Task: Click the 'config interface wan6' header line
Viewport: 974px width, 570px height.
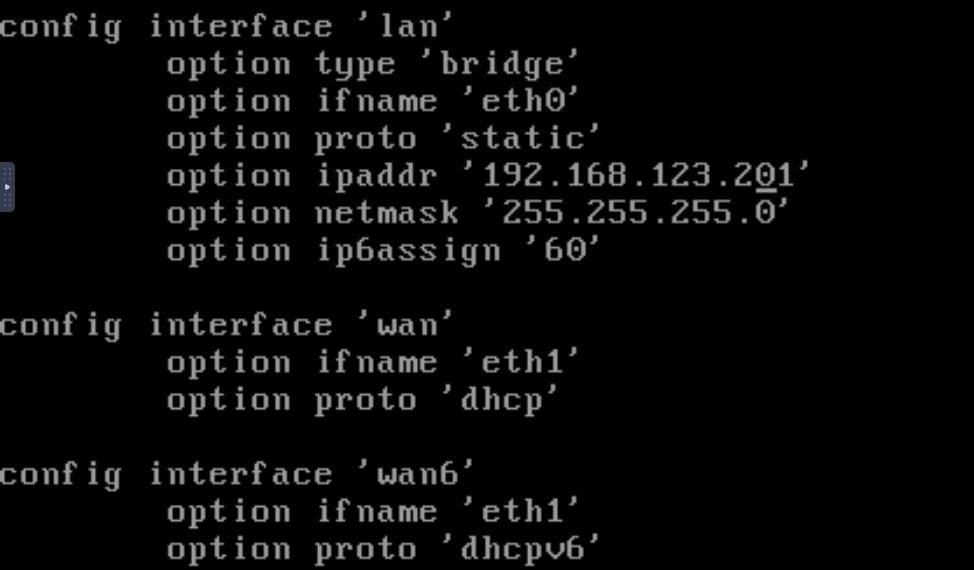Action: [237, 474]
